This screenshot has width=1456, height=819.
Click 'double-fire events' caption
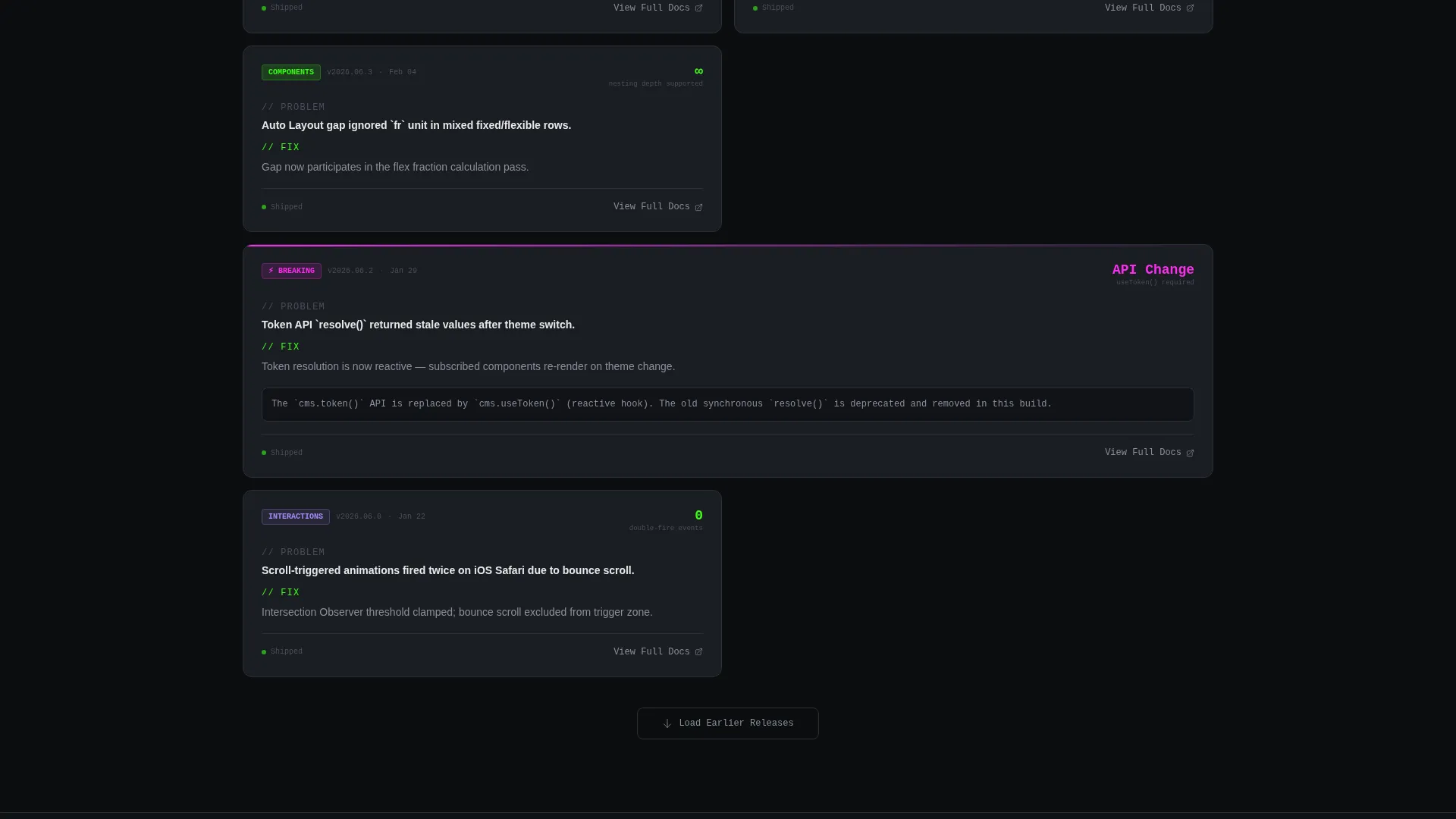[666, 529]
